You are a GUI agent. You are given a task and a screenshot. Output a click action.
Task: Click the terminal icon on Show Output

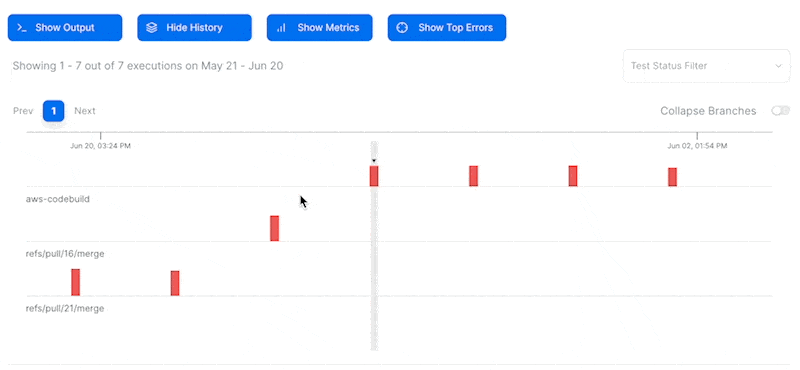22,28
